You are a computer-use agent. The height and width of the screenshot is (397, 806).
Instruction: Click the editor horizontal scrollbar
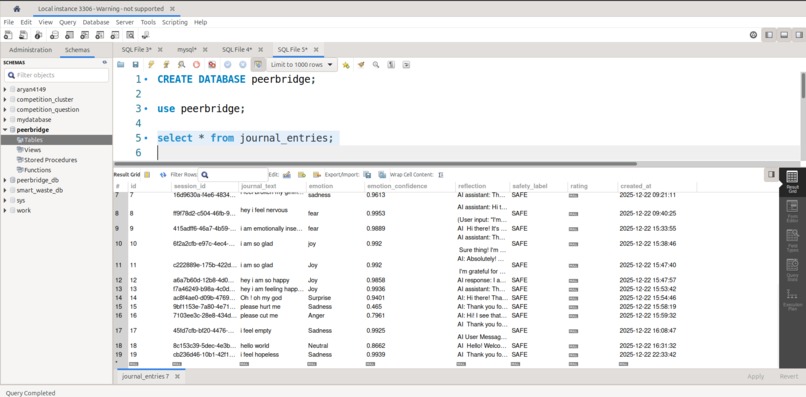tap(375, 164)
